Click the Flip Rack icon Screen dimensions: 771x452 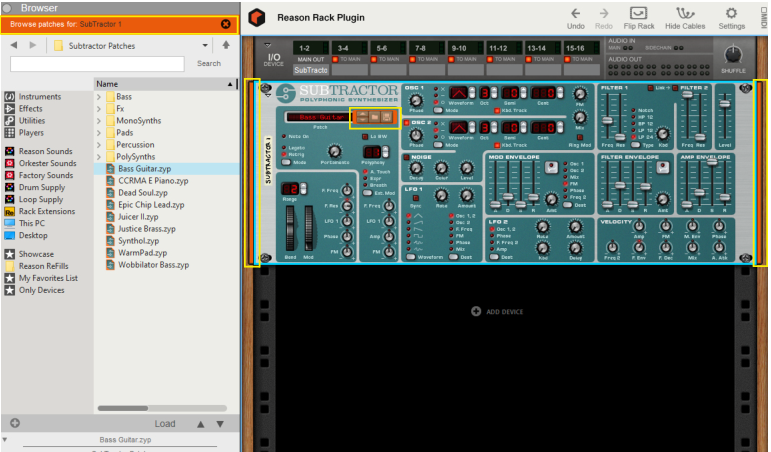pyautogui.click(x=638, y=13)
